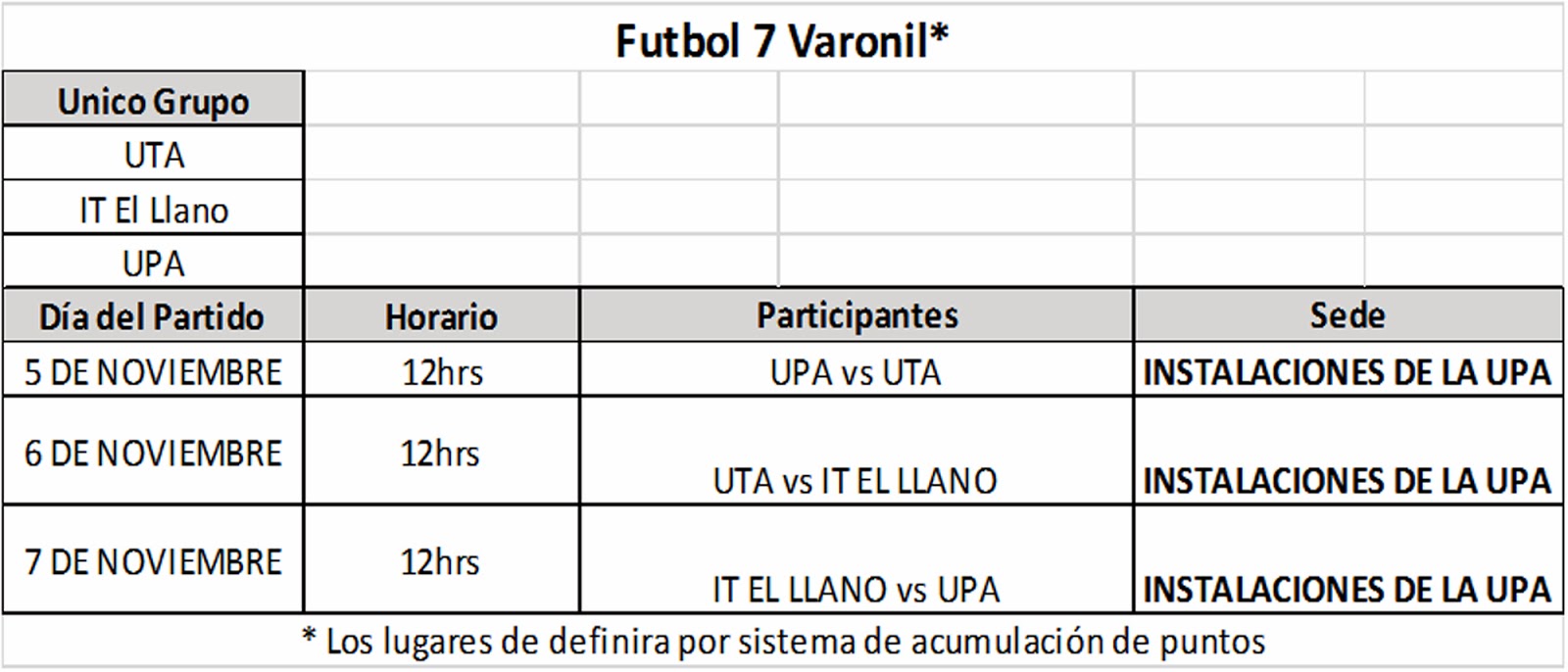Select the Sede cell for UPA vs UTA
Image resolution: width=1568 pixels, height=672 pixels.
[1347, 371]
